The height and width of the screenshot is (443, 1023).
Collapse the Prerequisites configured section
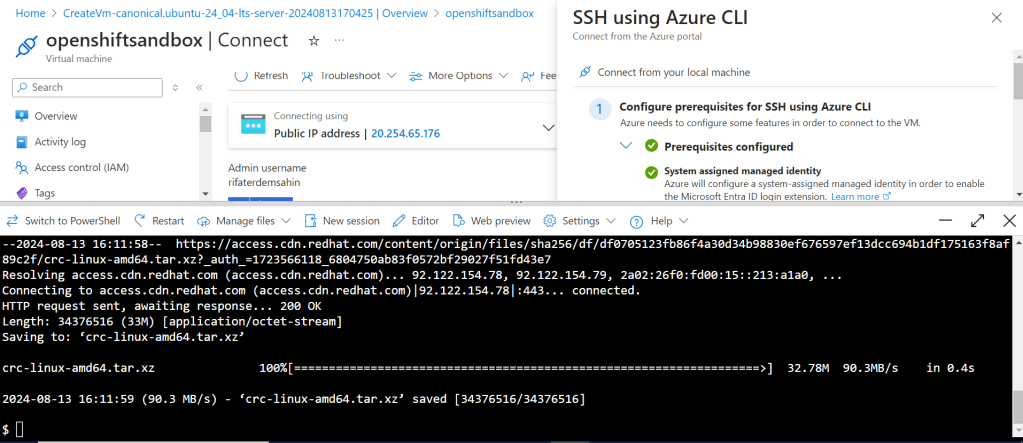pos(626,146)
